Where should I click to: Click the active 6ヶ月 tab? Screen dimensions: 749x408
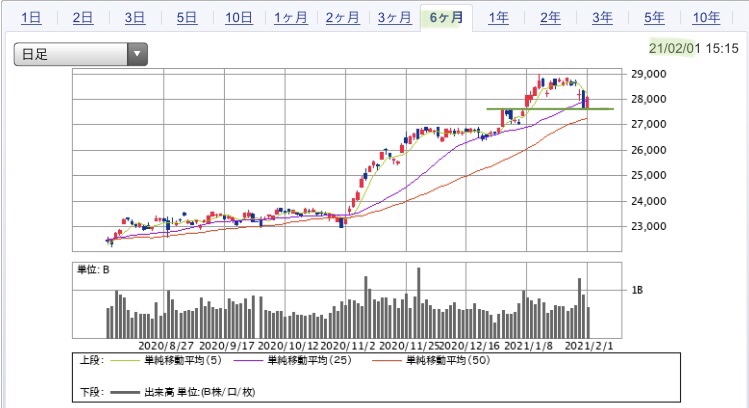tap(447, 18)
